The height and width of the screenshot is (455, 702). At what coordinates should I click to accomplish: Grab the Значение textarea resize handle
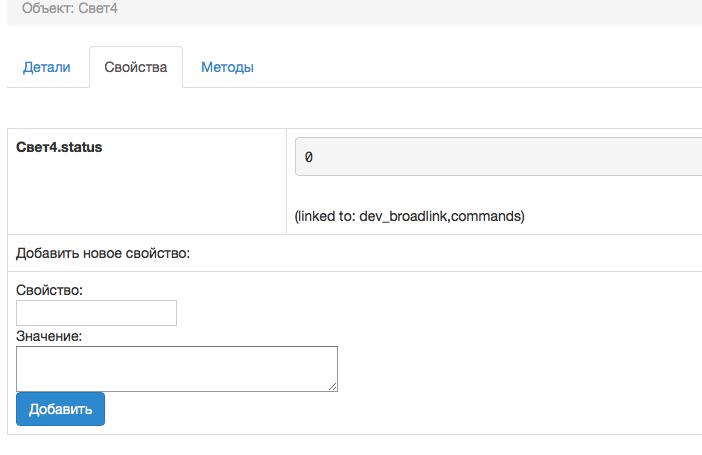(333, 386)
